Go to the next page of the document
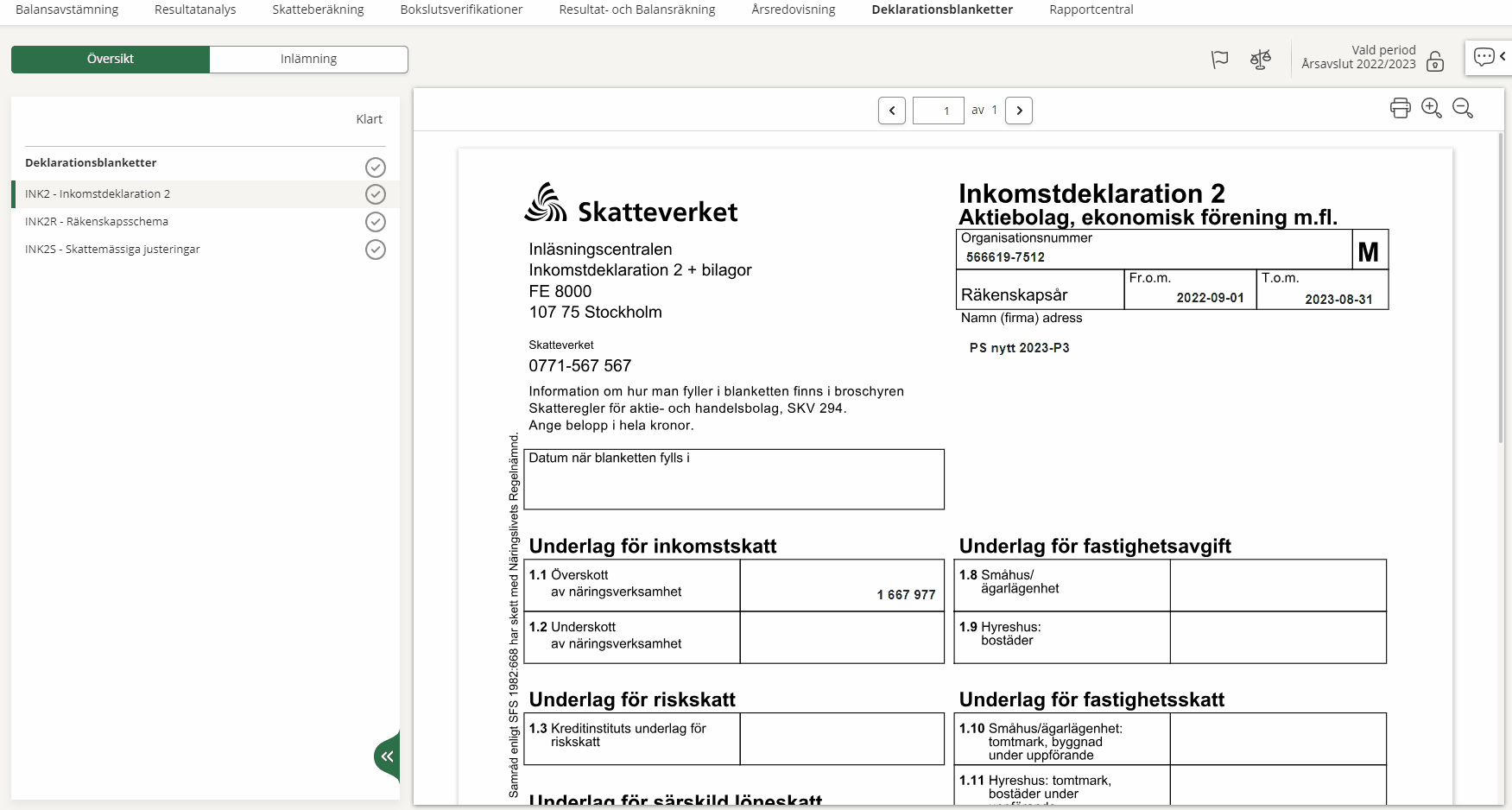The image size is (1512, 810). 1019,111
